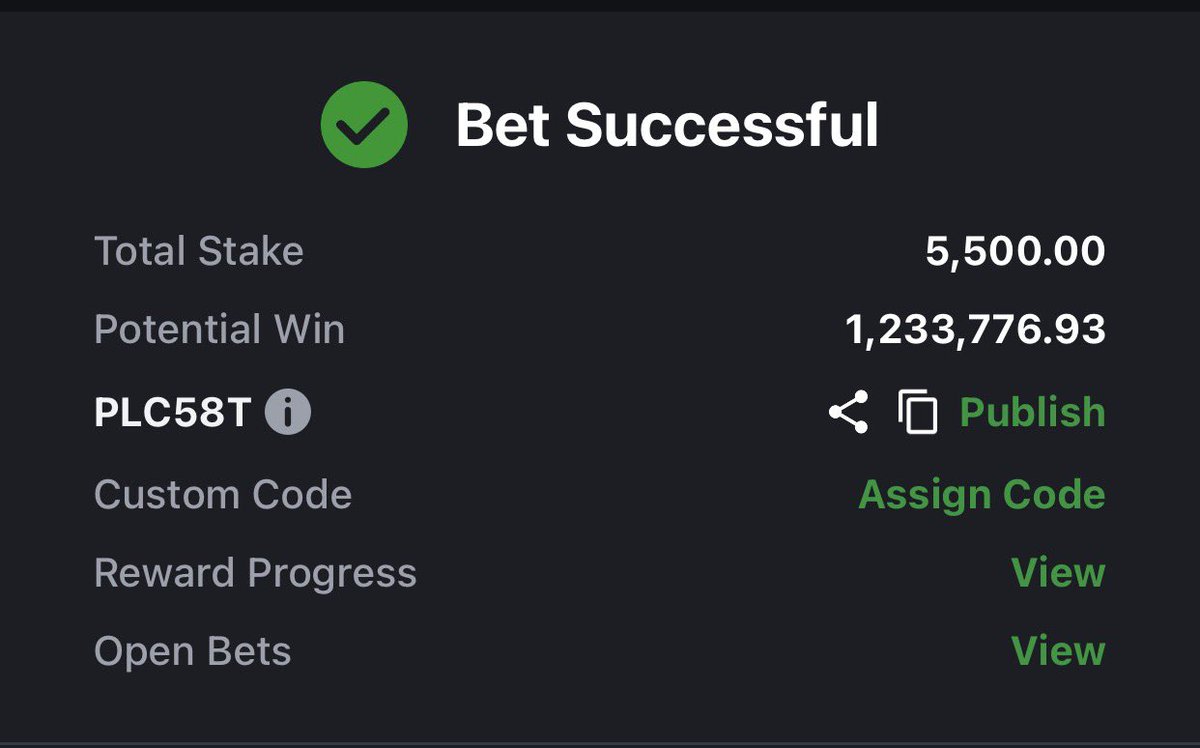Image resolution: width=1200 pixels, height=748 pixels.
Task: Click empty panel area left of checkmark icon
Action: 160,125
